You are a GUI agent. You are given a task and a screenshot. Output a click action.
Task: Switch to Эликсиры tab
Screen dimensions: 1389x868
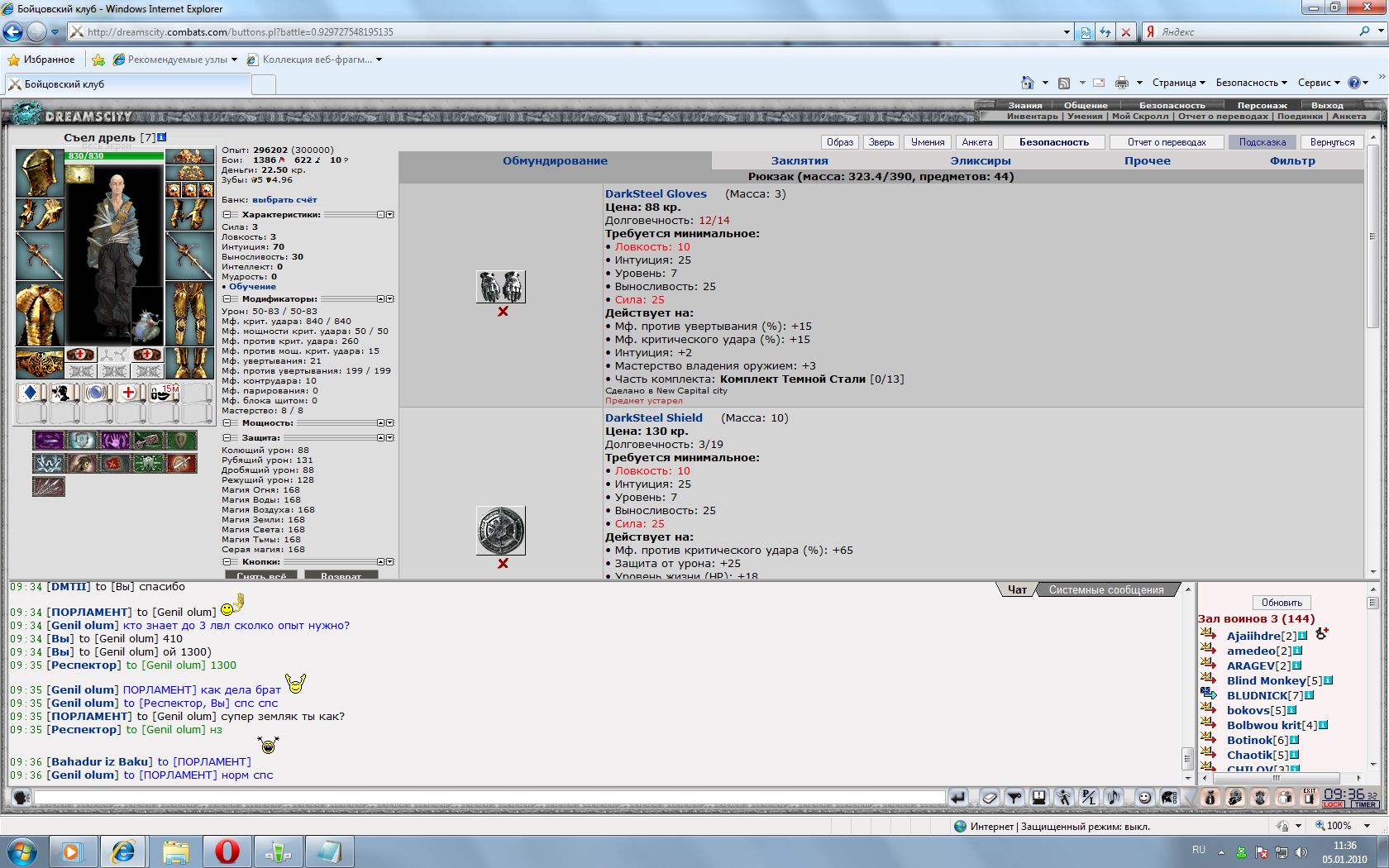(x=981, y=160)
